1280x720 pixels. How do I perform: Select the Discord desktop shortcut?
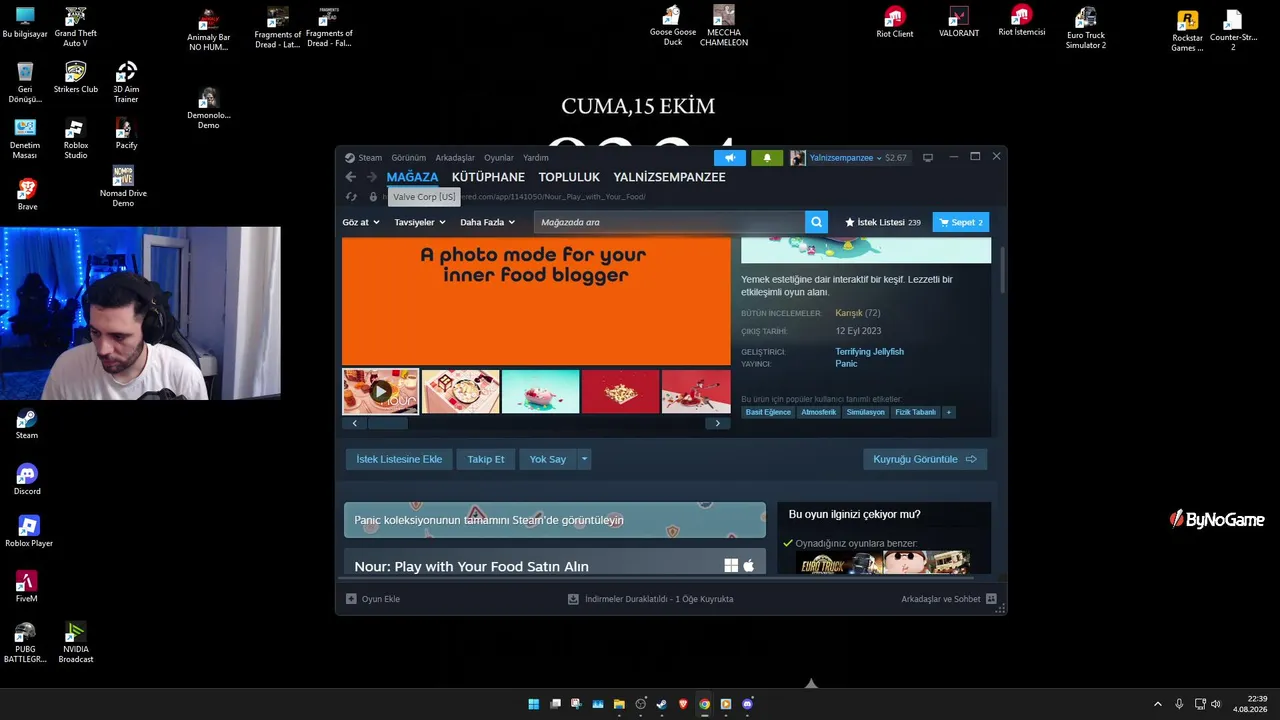coord(27,479)
